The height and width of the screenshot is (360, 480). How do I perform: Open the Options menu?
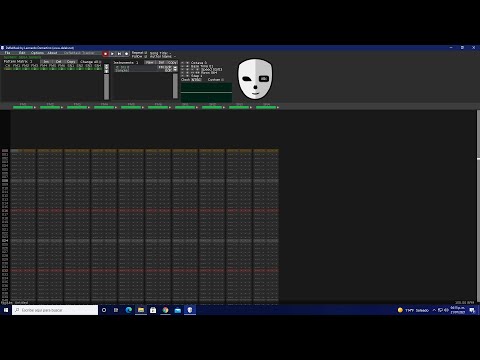pos(37,53)
